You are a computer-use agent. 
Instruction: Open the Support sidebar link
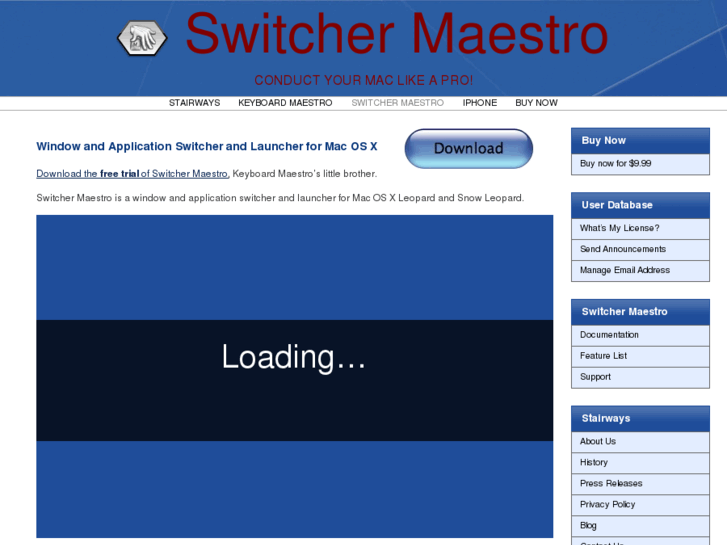pyautogui.click(x=640, y=378)
